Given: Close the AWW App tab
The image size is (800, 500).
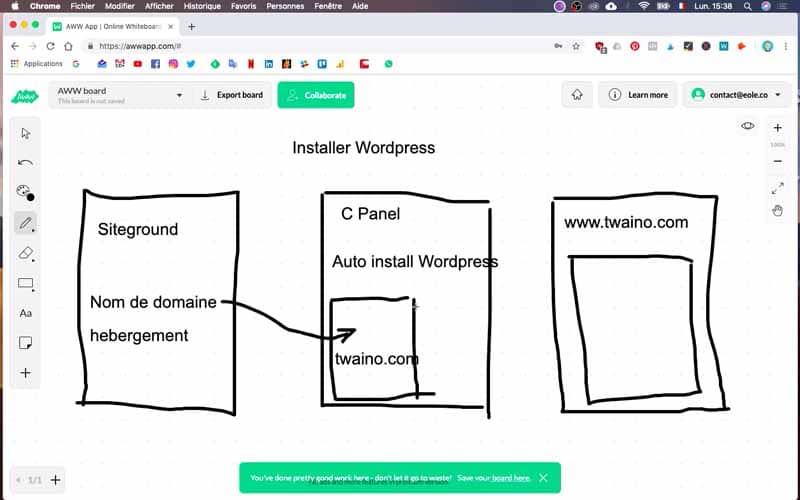Looking at the screenshot, I should click(171, 27).
